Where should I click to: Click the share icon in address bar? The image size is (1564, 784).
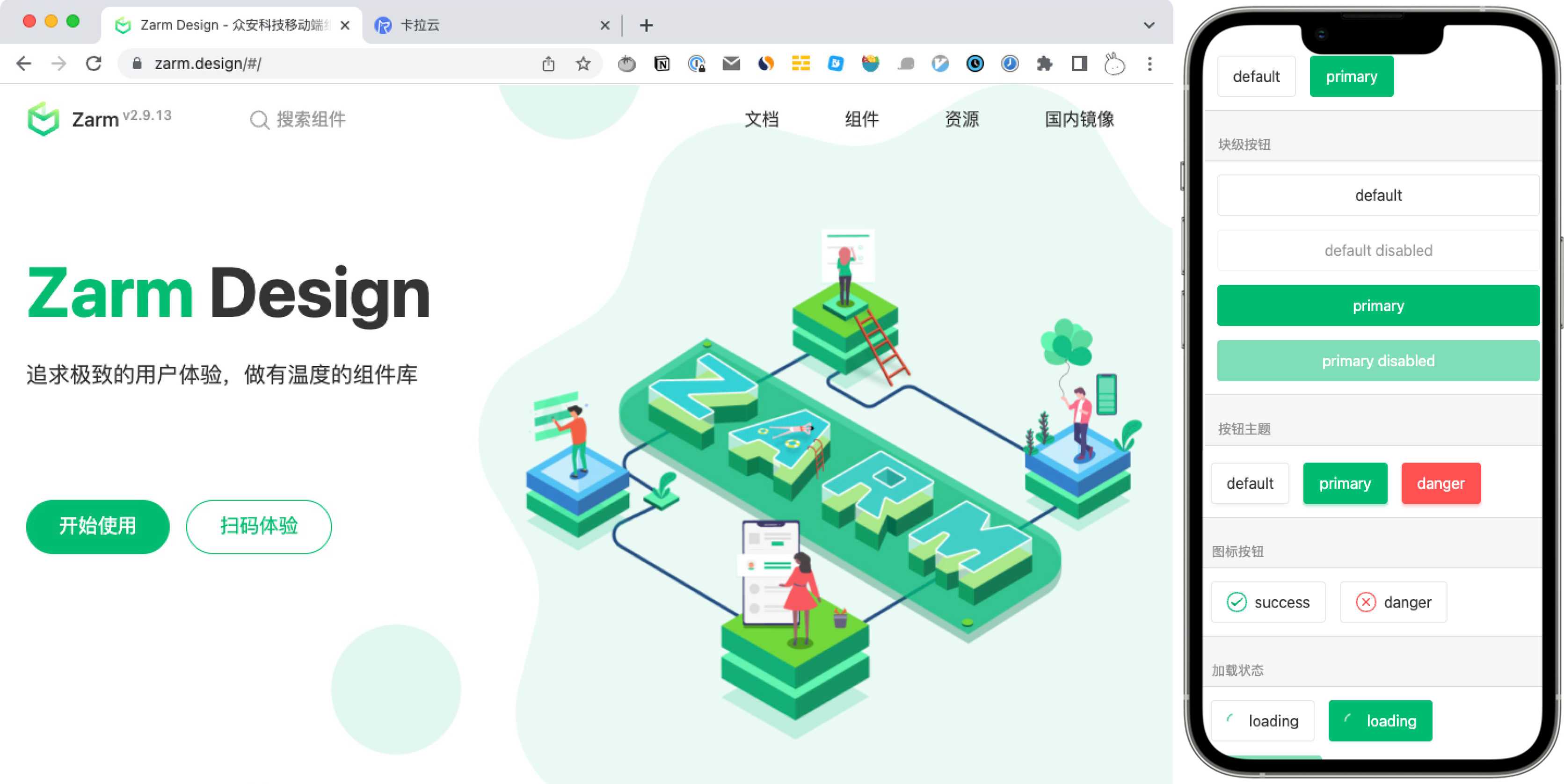(548, 64)
